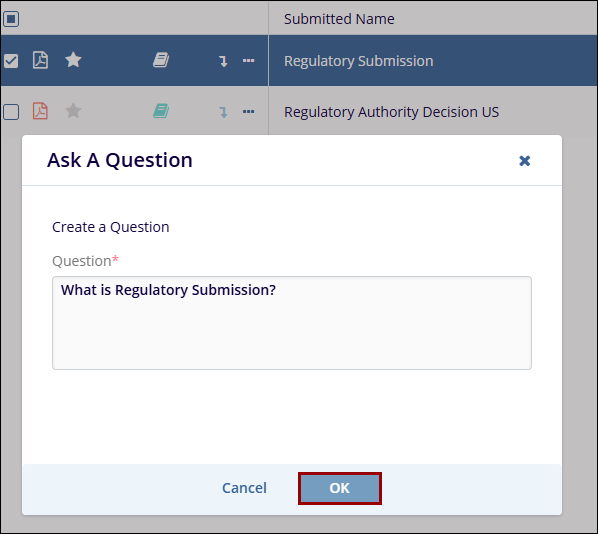Select the Regulatory Submission row name
Viewport: 598px width, 534px height.
point(358,61)
